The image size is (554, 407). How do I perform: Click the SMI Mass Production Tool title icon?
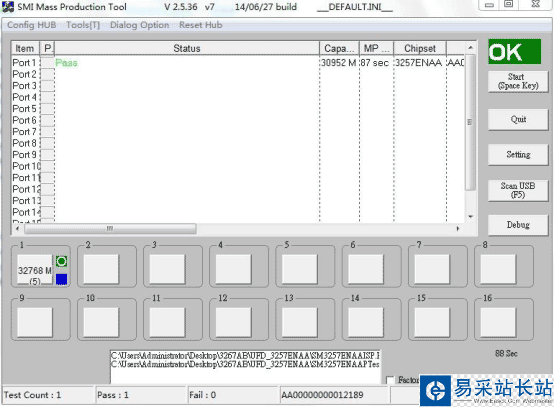tap(8, 7)
